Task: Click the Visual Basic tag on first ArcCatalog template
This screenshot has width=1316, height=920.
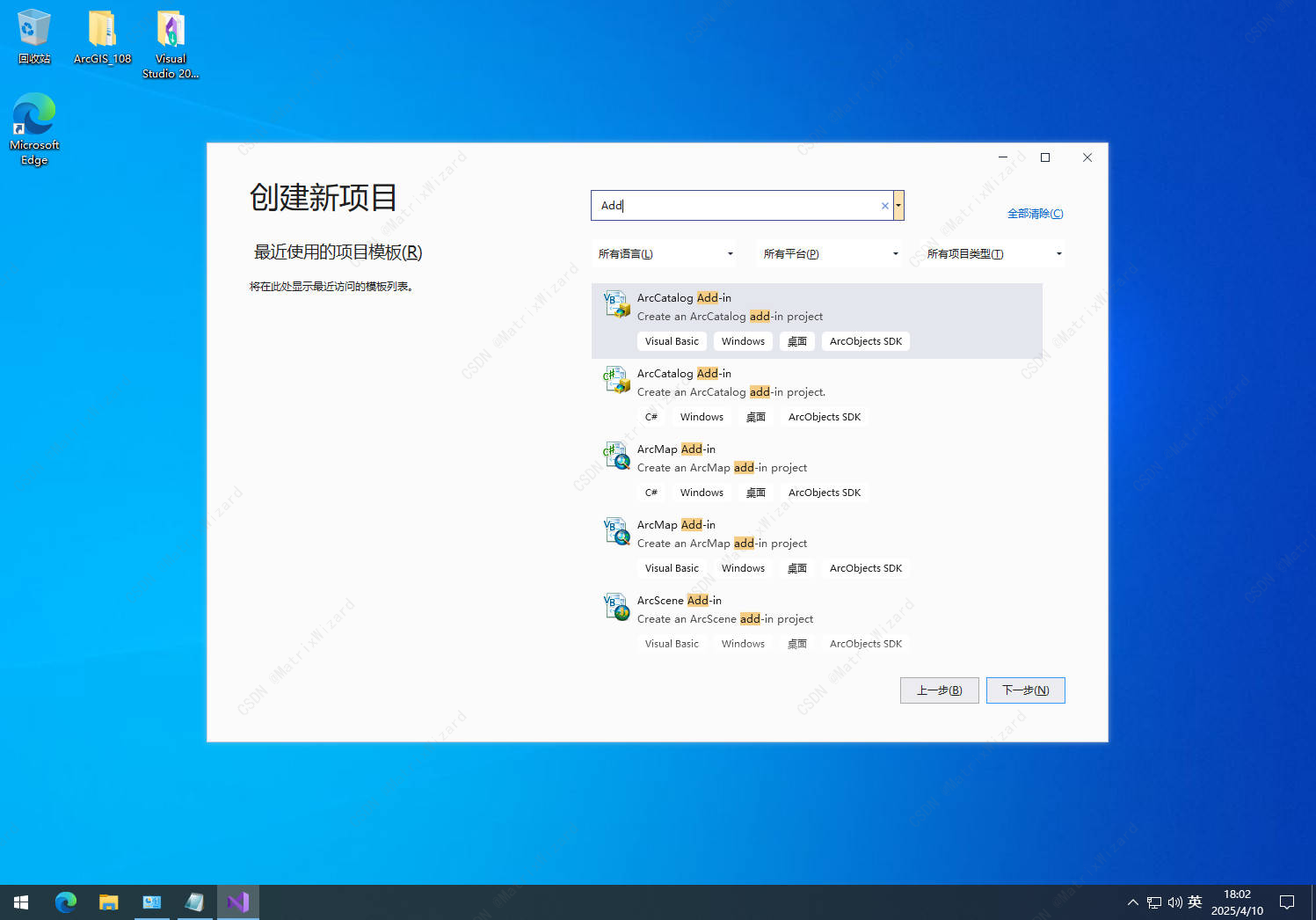Action: pyautogui.click(x=672, y=341)
